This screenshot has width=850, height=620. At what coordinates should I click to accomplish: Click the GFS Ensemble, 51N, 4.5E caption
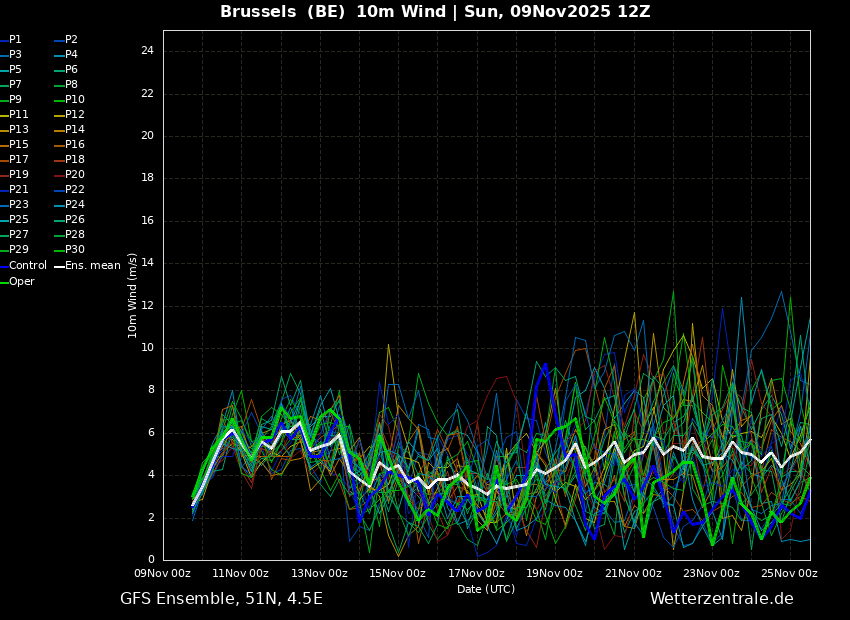click(x=221, y=599)
